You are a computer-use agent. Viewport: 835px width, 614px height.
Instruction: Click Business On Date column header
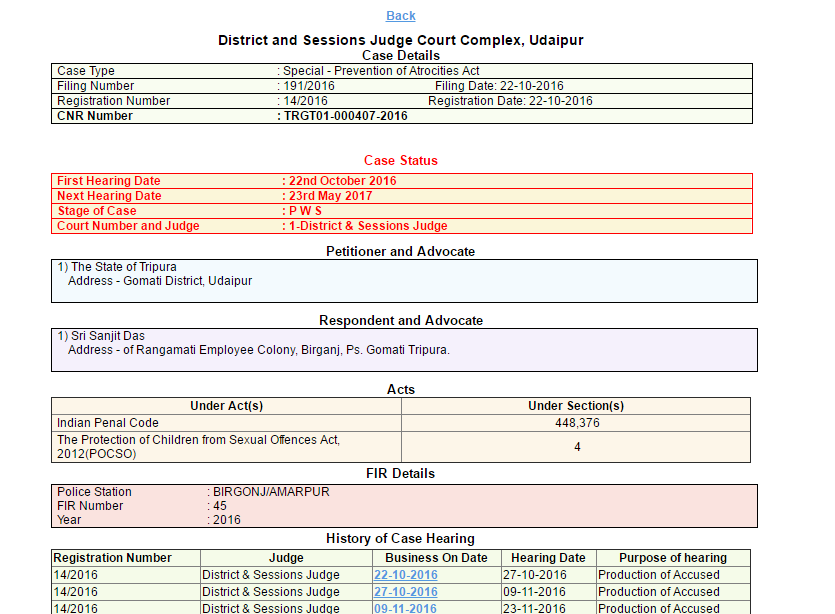point(436,558)
